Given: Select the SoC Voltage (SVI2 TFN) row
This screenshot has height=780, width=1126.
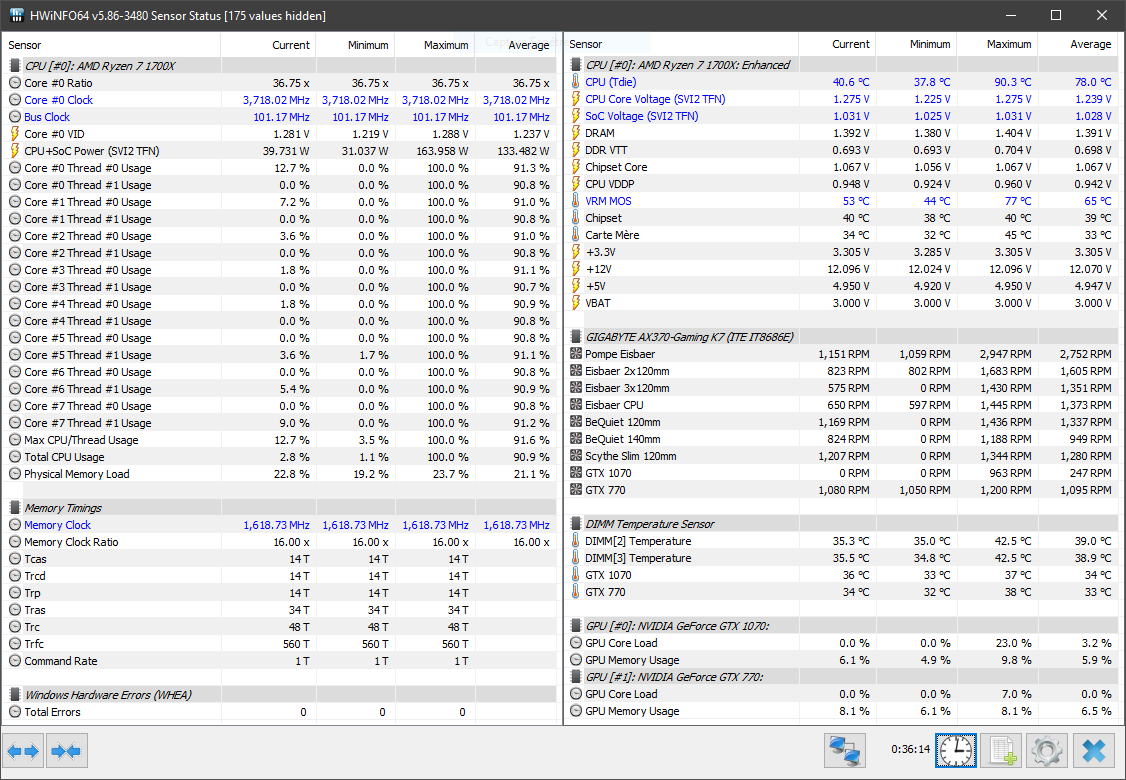Looking at the screenshot, I should pos(841,116).
